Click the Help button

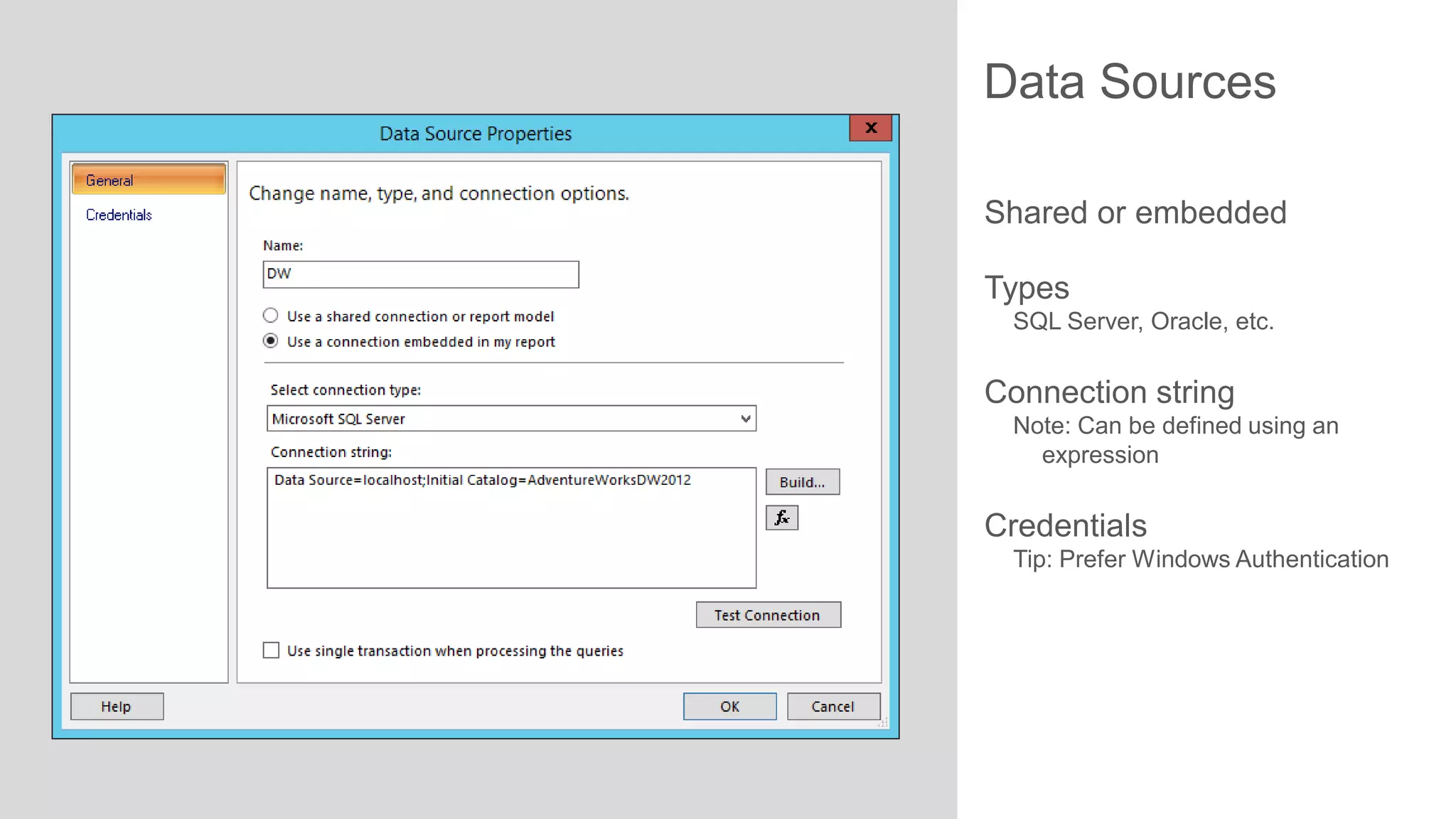coord(117,707)
